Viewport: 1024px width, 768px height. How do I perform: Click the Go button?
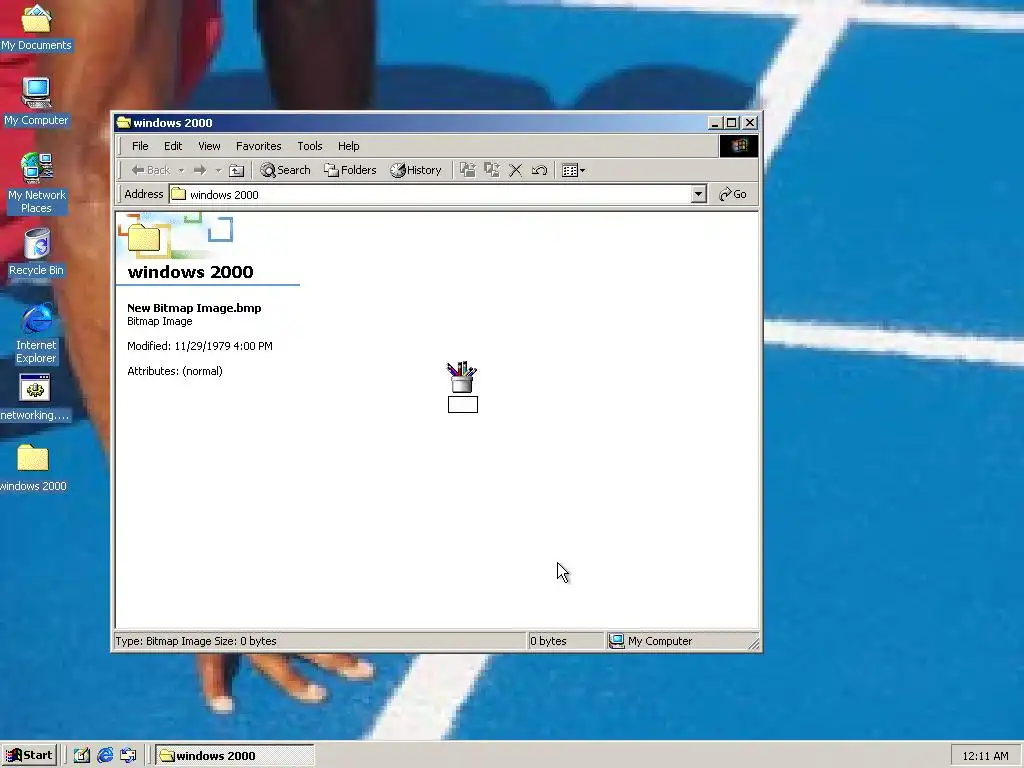tap(733, 194)
